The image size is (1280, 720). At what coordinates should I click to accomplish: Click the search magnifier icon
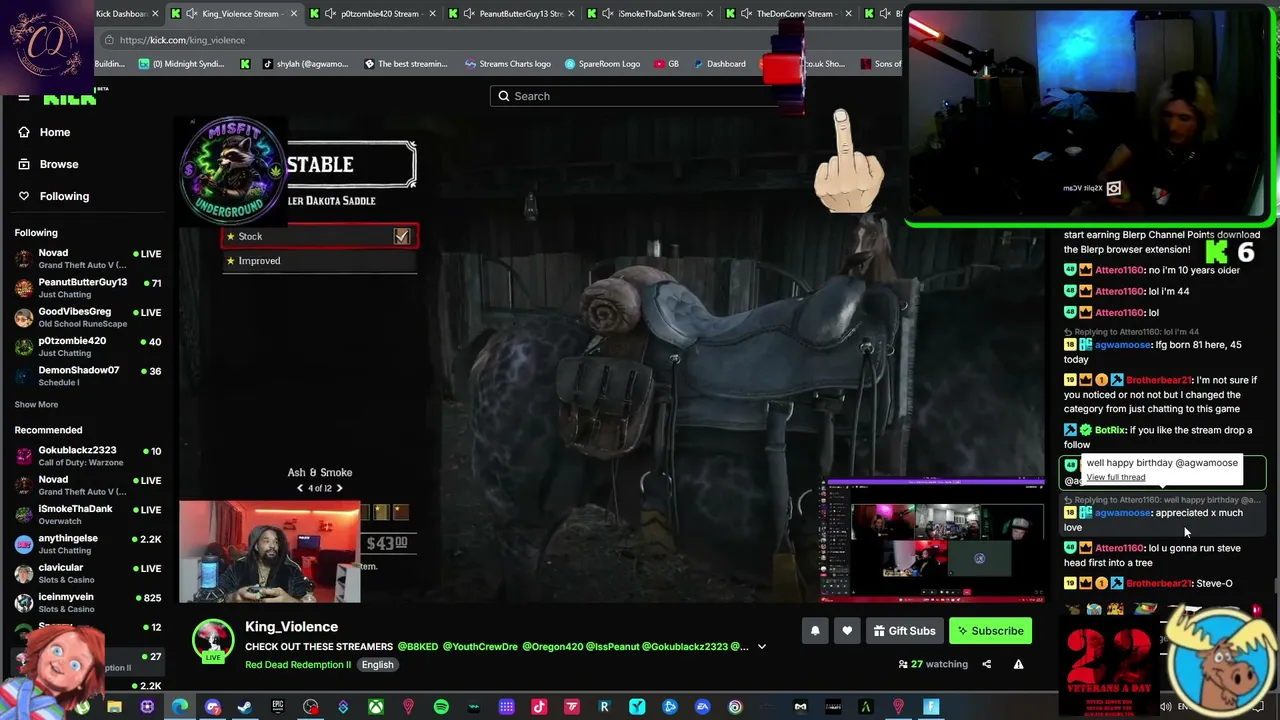(504, 96)
